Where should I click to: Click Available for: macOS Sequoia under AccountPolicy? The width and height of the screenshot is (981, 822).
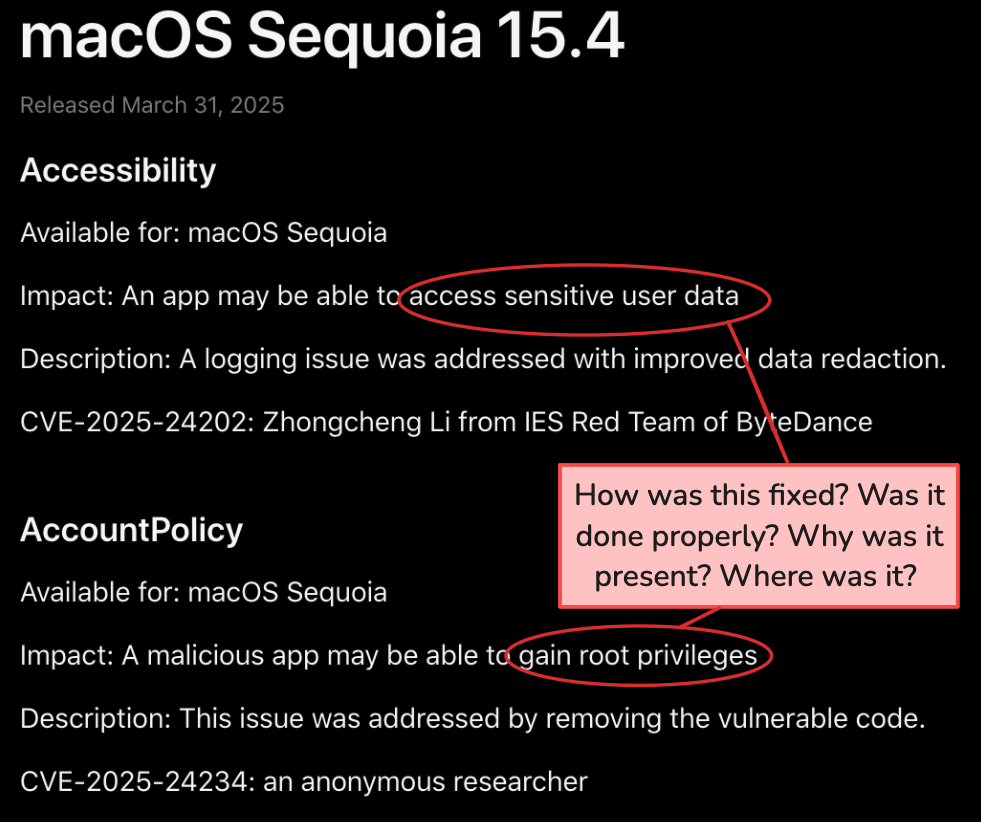[x=203, y=592]
